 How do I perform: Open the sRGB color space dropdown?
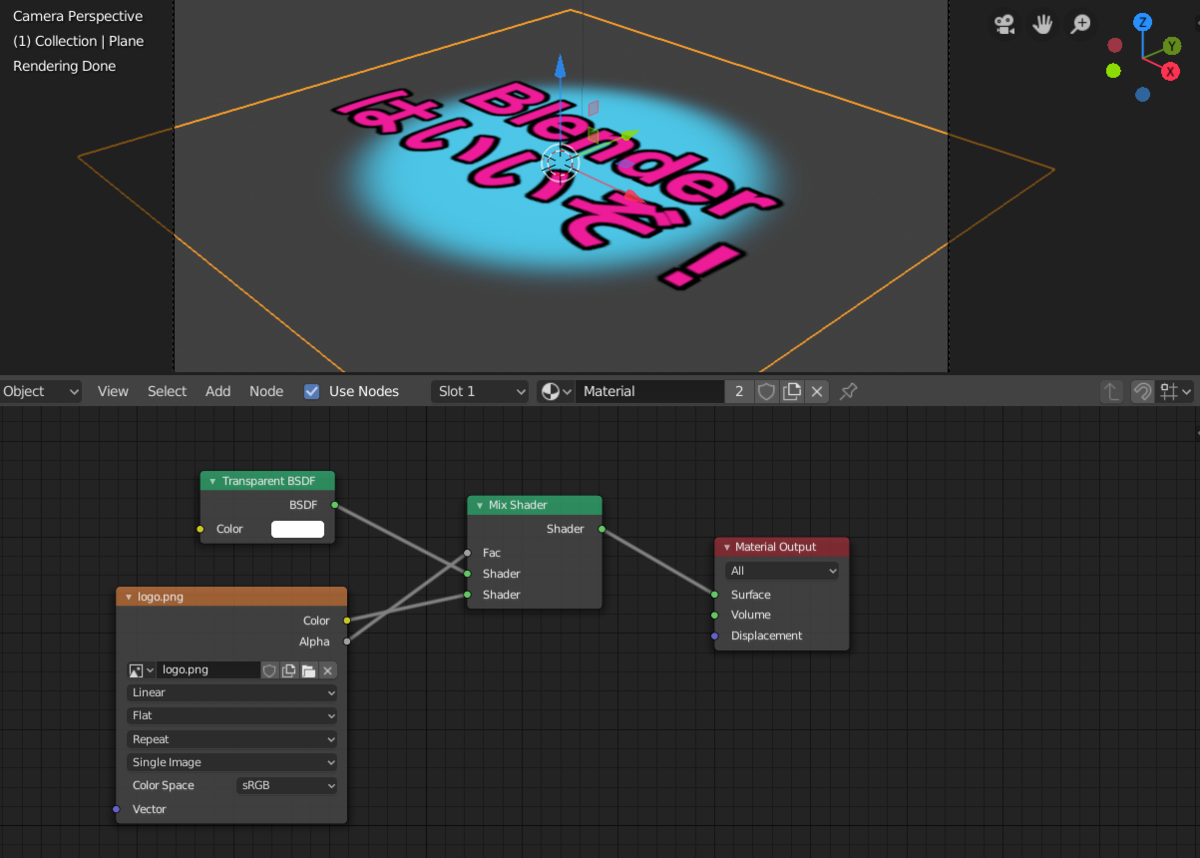pos(287,785)
